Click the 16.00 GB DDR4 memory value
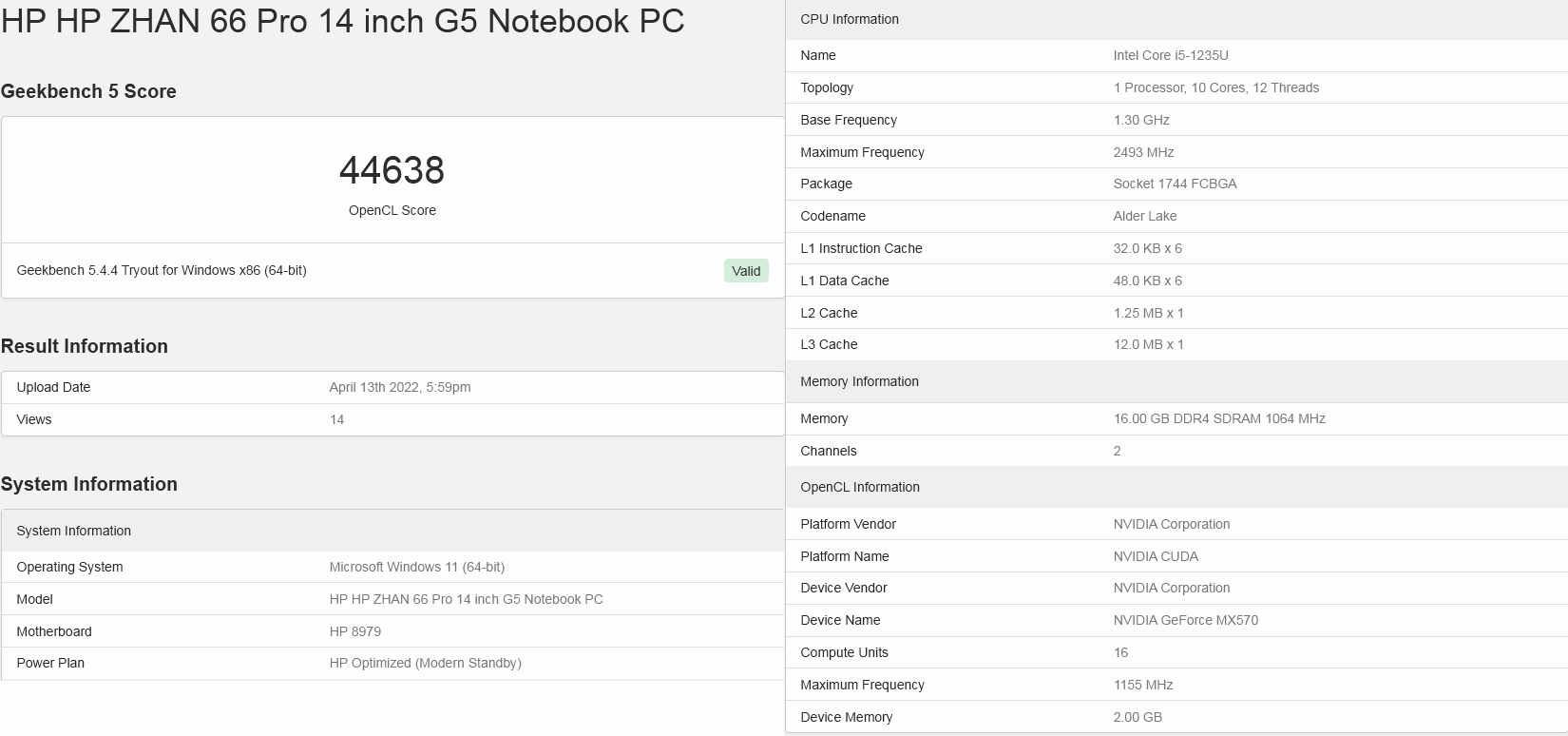 point(1219,418)
